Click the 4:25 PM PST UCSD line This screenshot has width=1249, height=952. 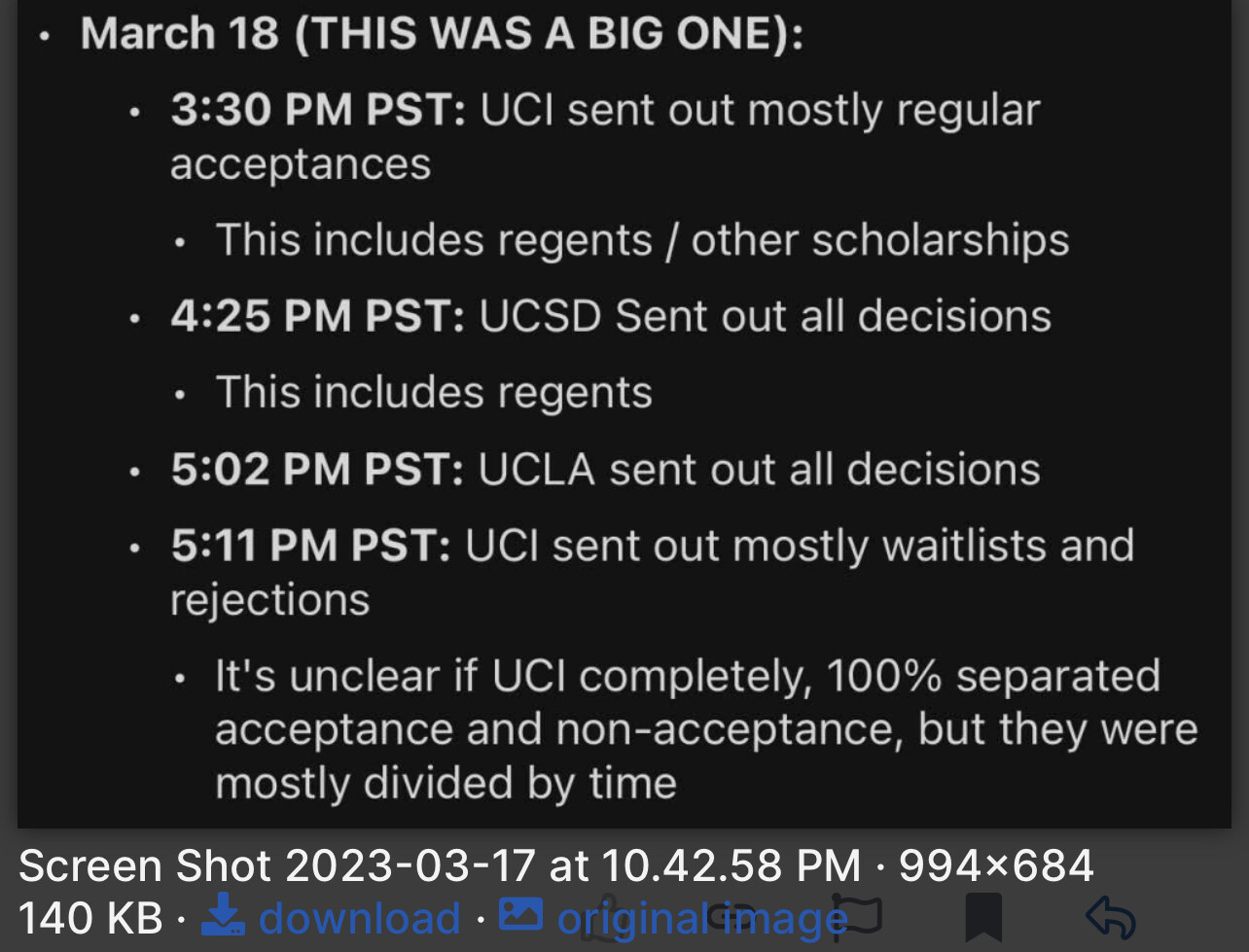coord(611,316)
